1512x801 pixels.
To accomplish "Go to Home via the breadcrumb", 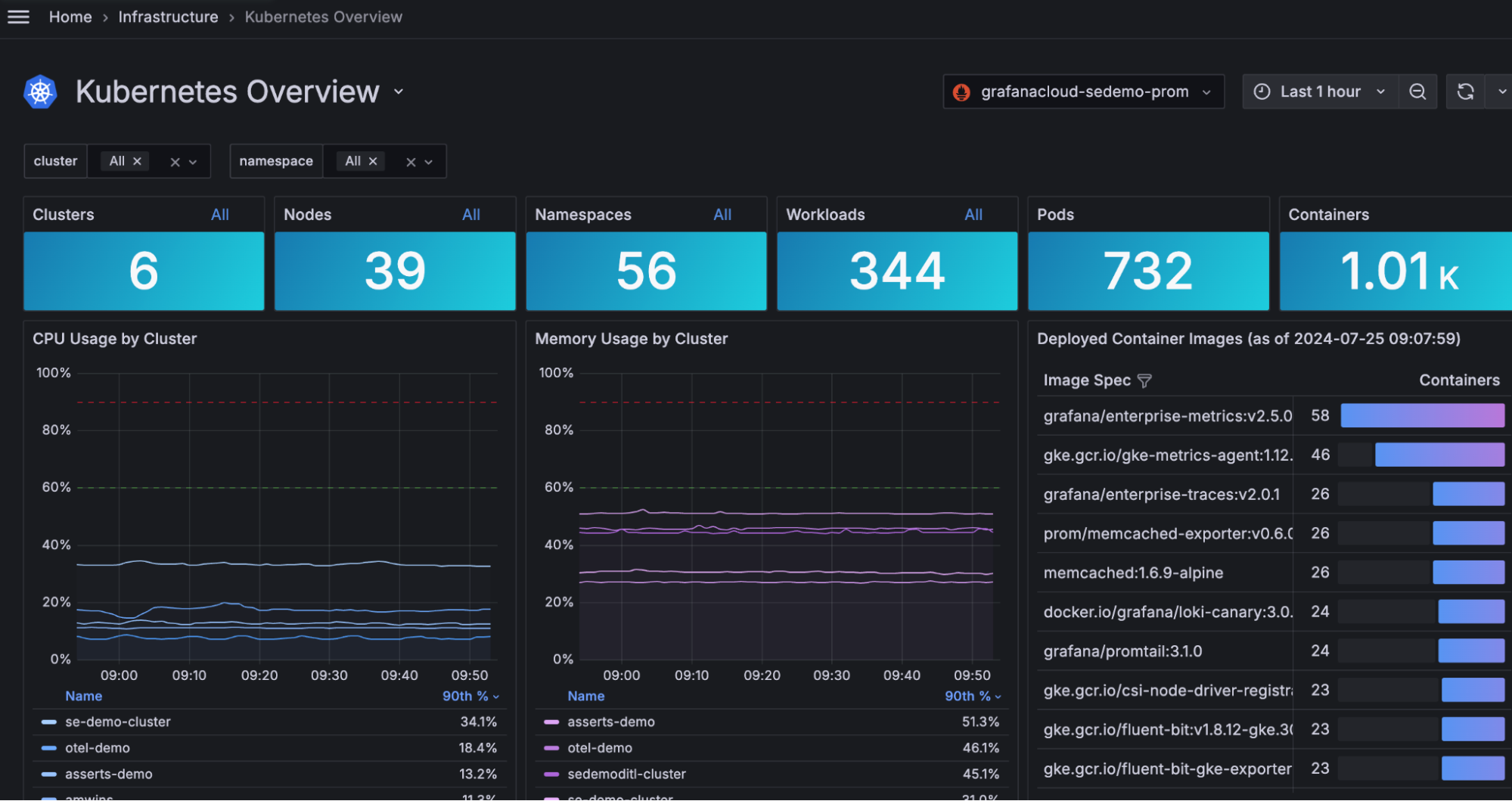I will pyautogui.click(x=70, y=17).
